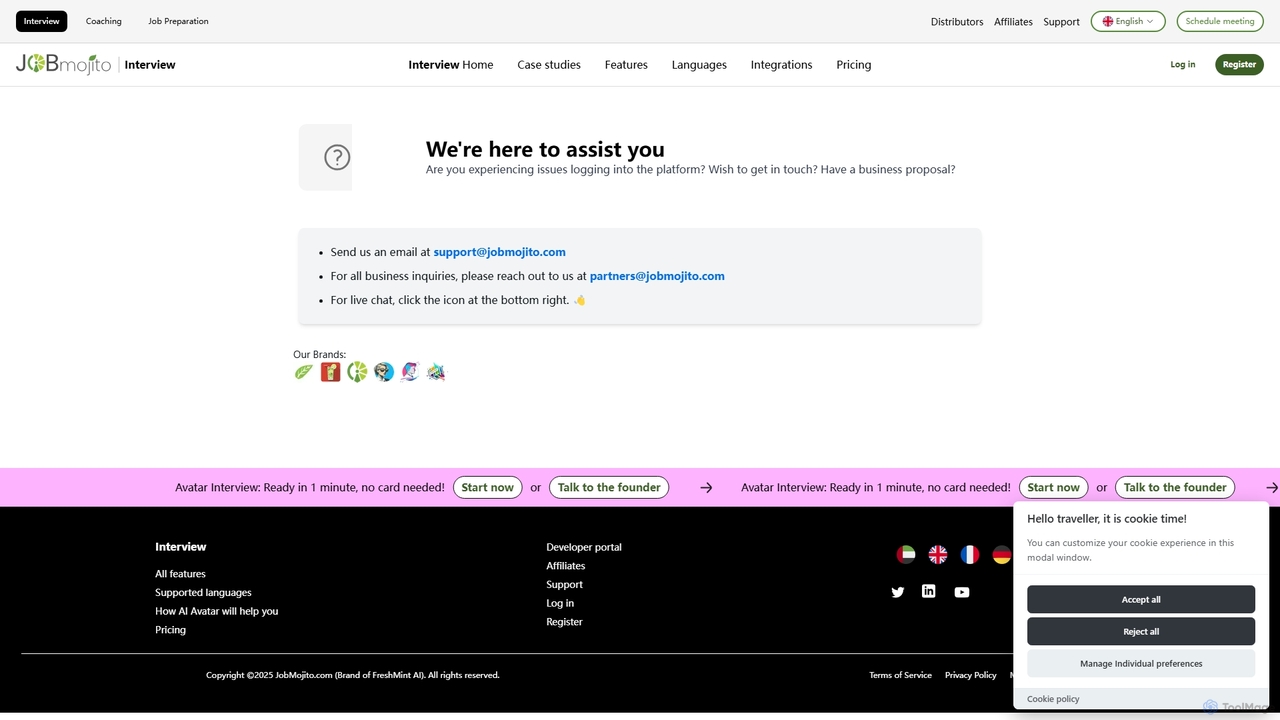Go to Interview Home in navigation

pyautogui.click(x=451, y=65)
